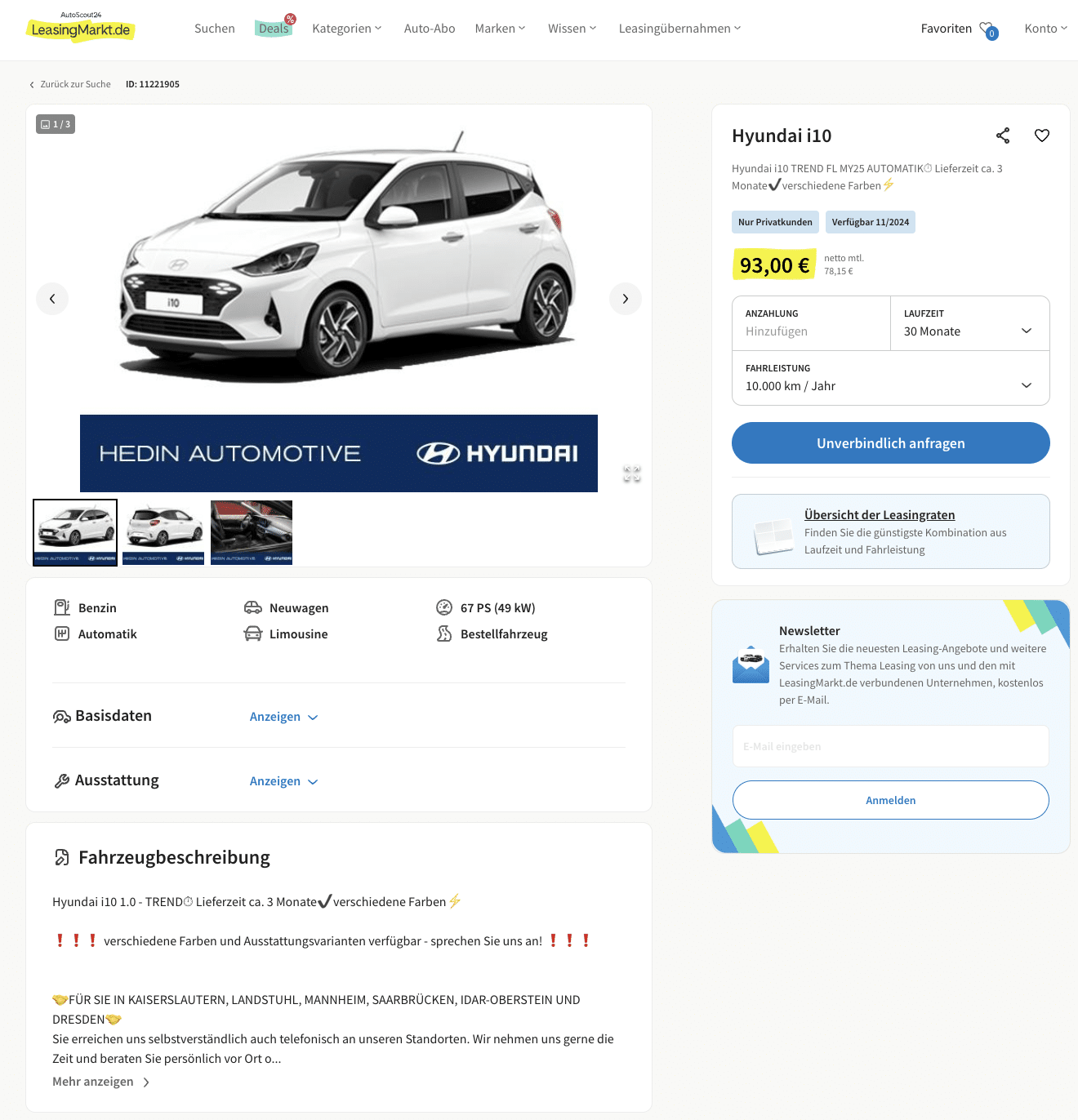Click the image counter badge 1/3
Image resolution: width=1078 pixels, height=1120 pixels.
[56, 124]
